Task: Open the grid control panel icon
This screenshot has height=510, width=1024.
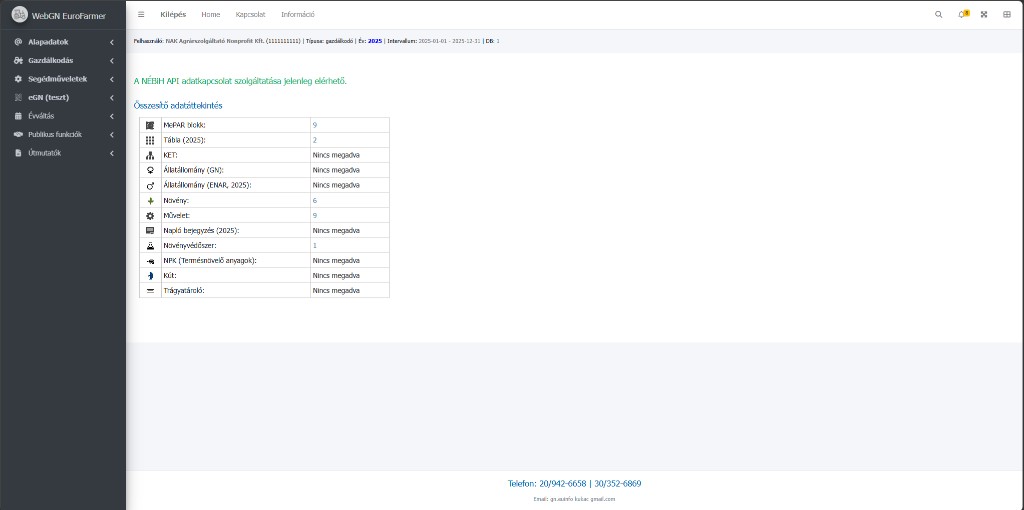Action: (1006, 14)
